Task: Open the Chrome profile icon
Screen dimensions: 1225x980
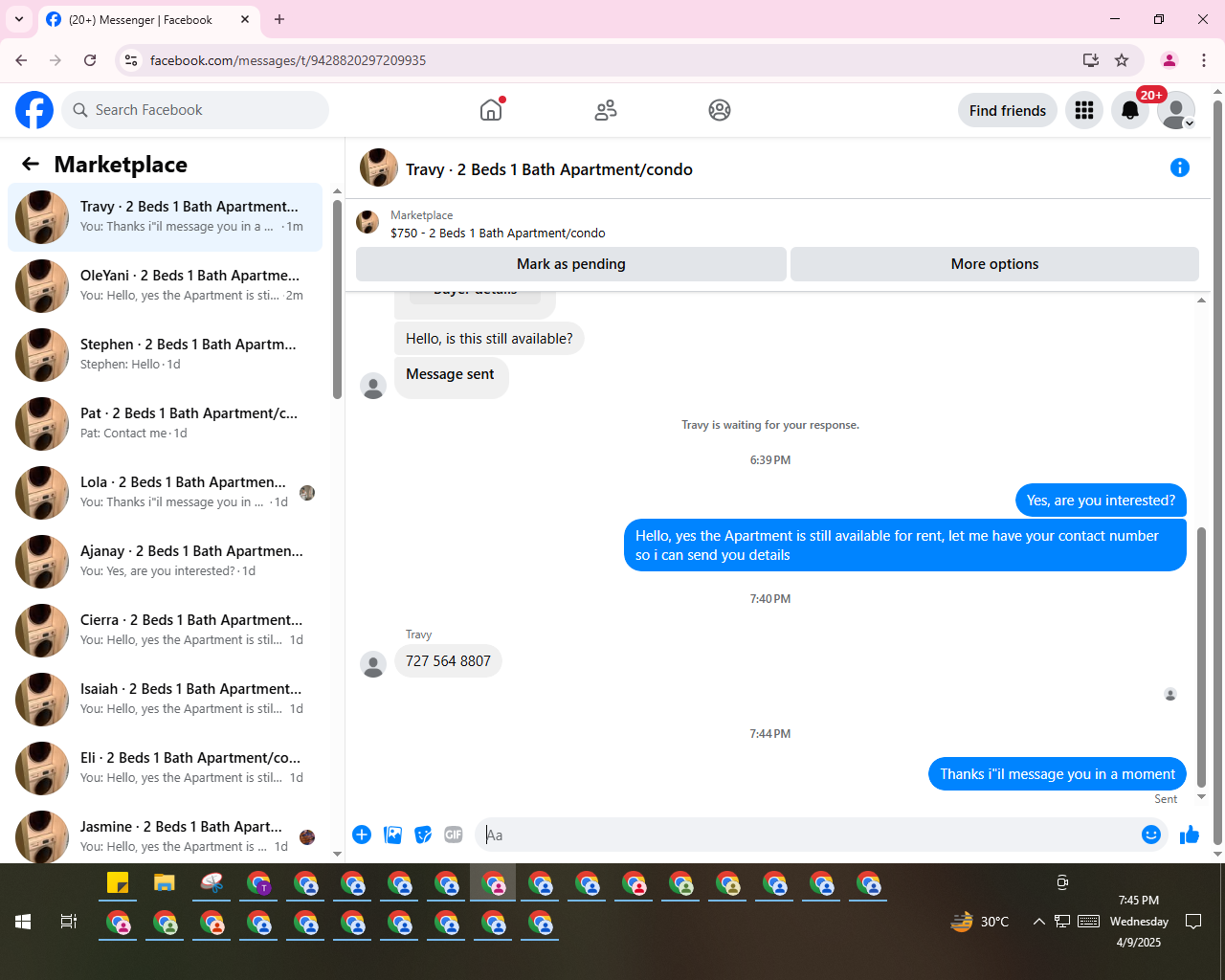Action: pos(1169,60)
